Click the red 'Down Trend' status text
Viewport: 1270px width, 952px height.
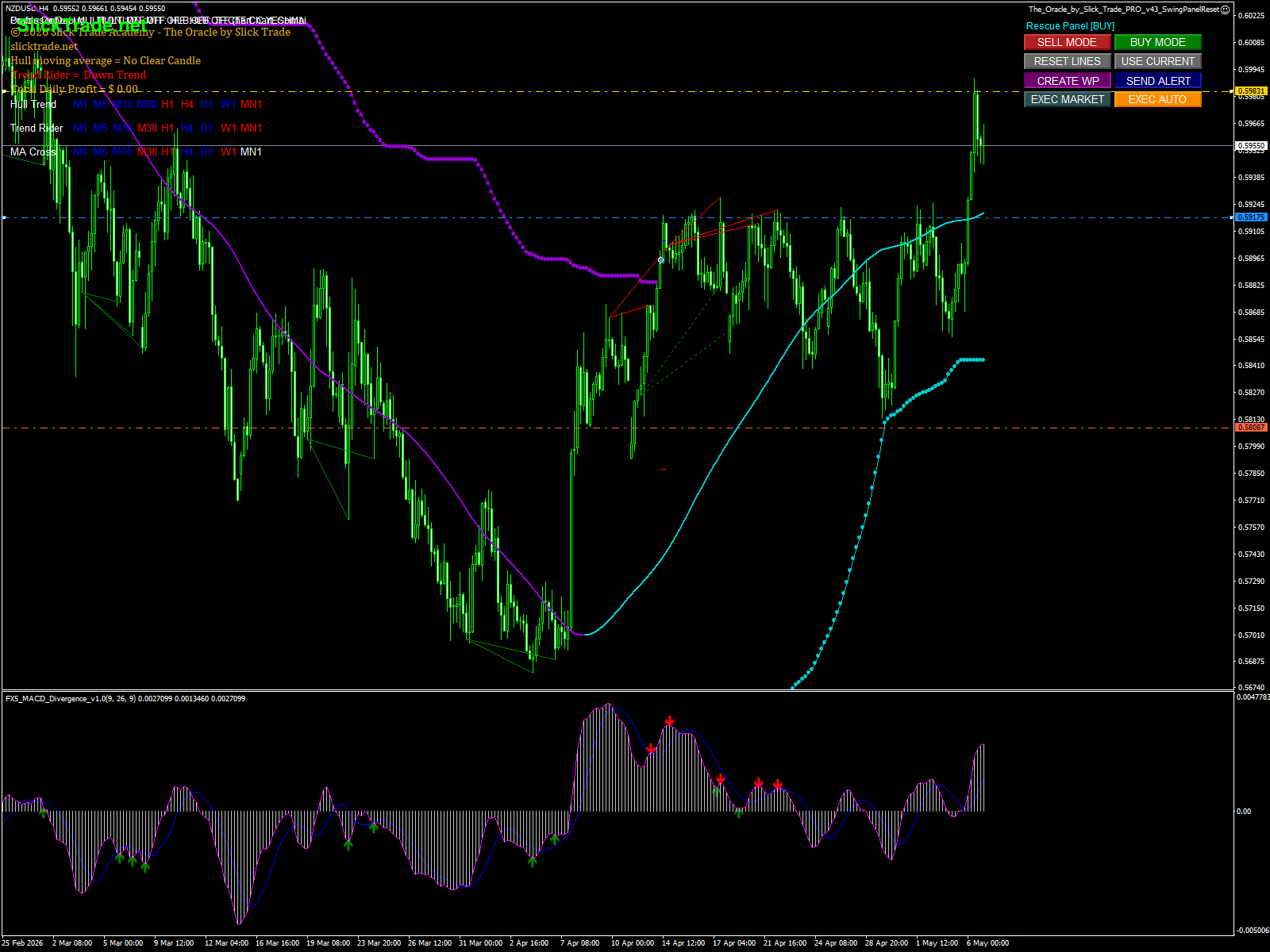(x=115, y=75)
